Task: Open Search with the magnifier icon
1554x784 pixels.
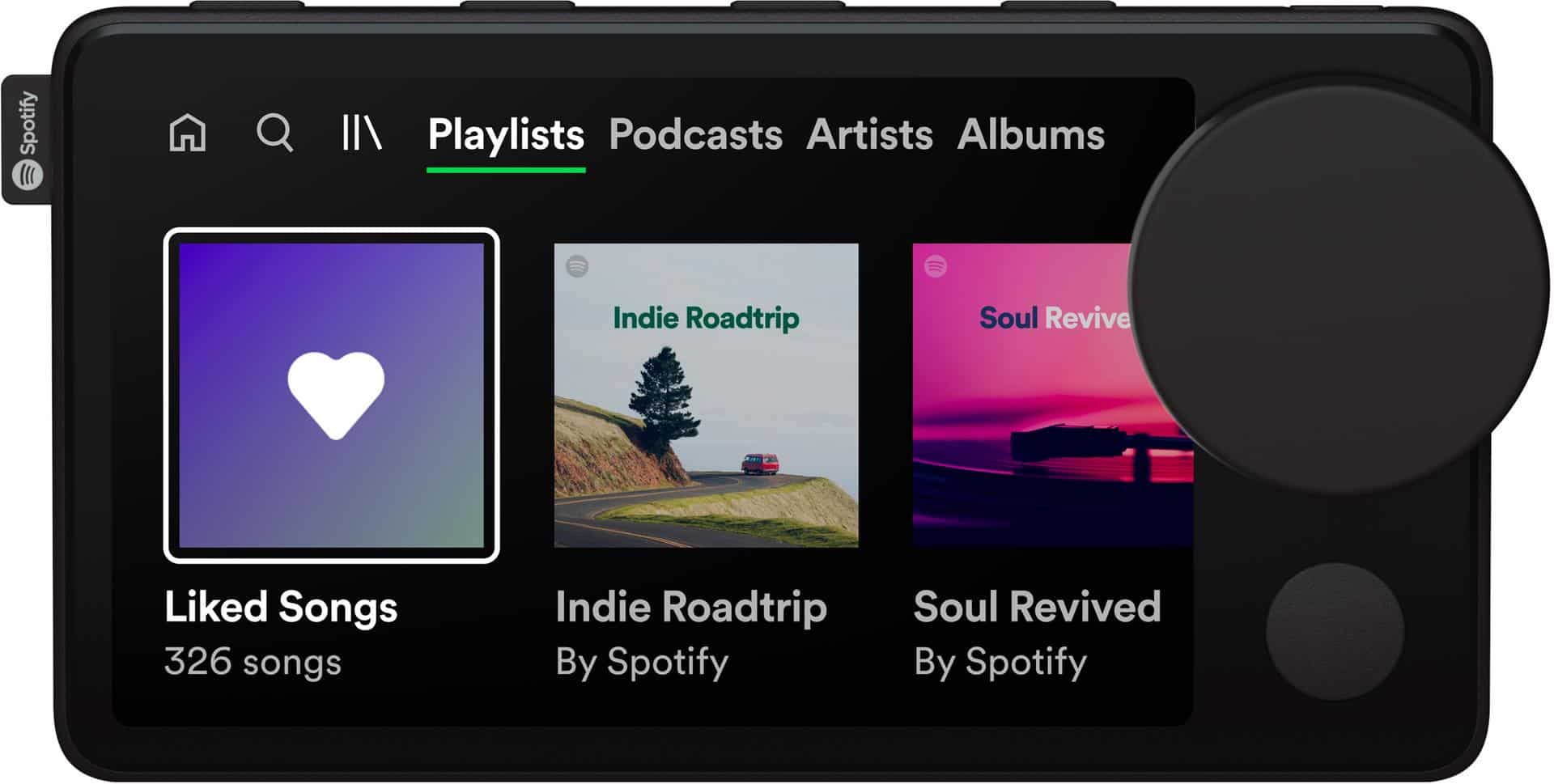Action: (275, 133)
